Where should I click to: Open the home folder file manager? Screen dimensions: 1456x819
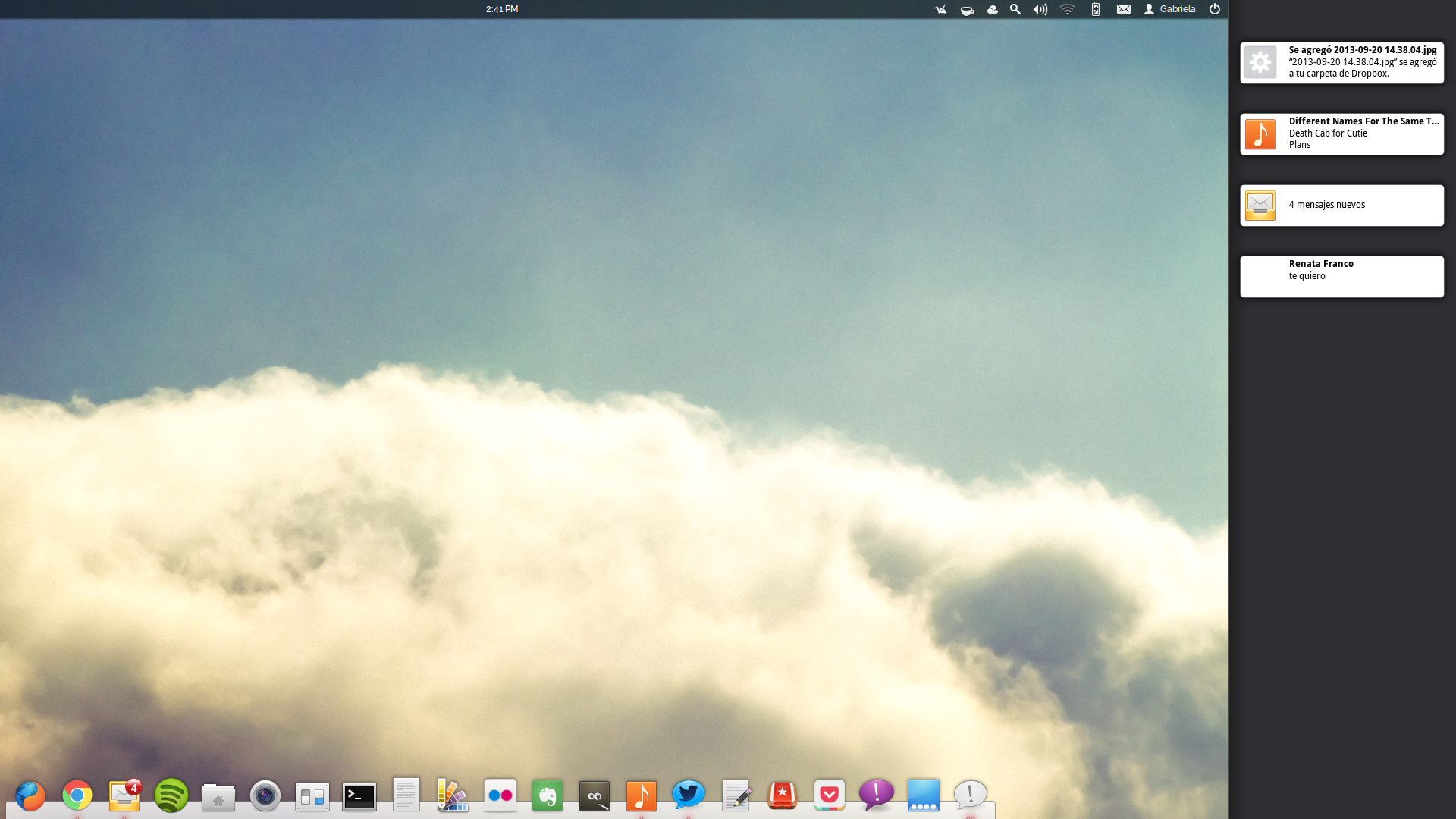point(218,797)
